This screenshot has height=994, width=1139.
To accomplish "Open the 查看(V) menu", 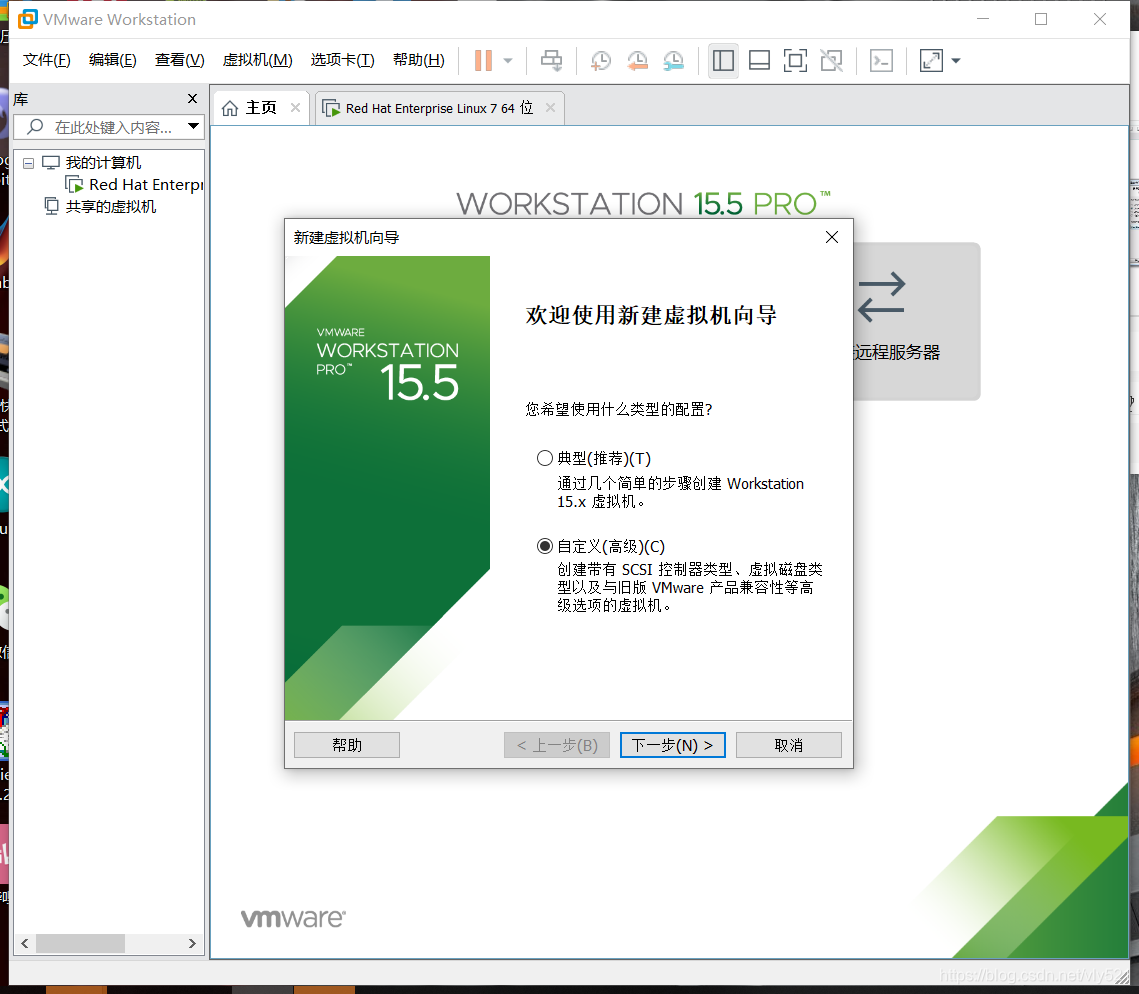I will click(179, 60).
